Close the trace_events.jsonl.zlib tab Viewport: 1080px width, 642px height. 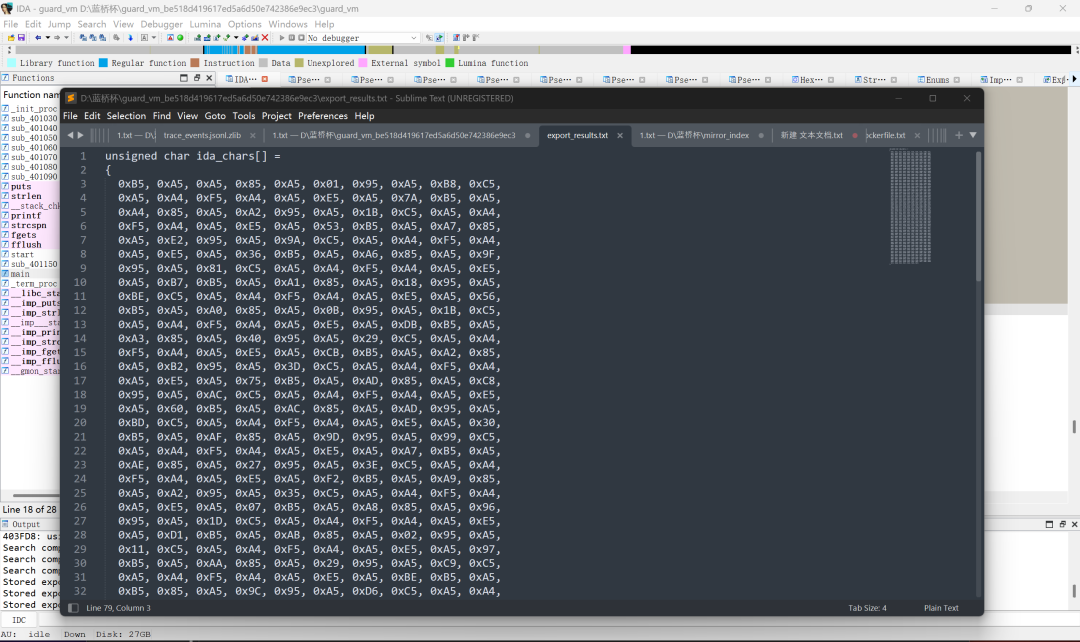pyautogui.click(x=253, y=136)
